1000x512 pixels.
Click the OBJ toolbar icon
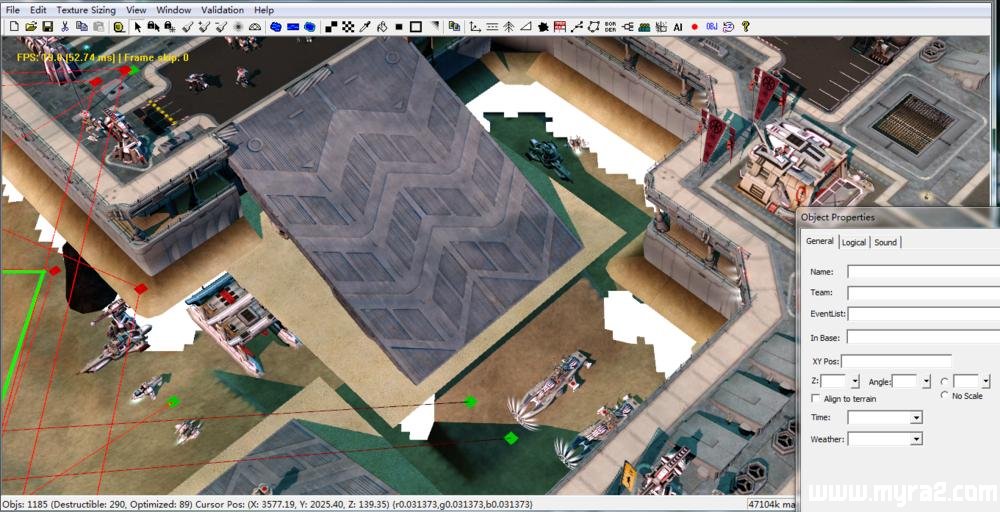[x=712, y=27]
